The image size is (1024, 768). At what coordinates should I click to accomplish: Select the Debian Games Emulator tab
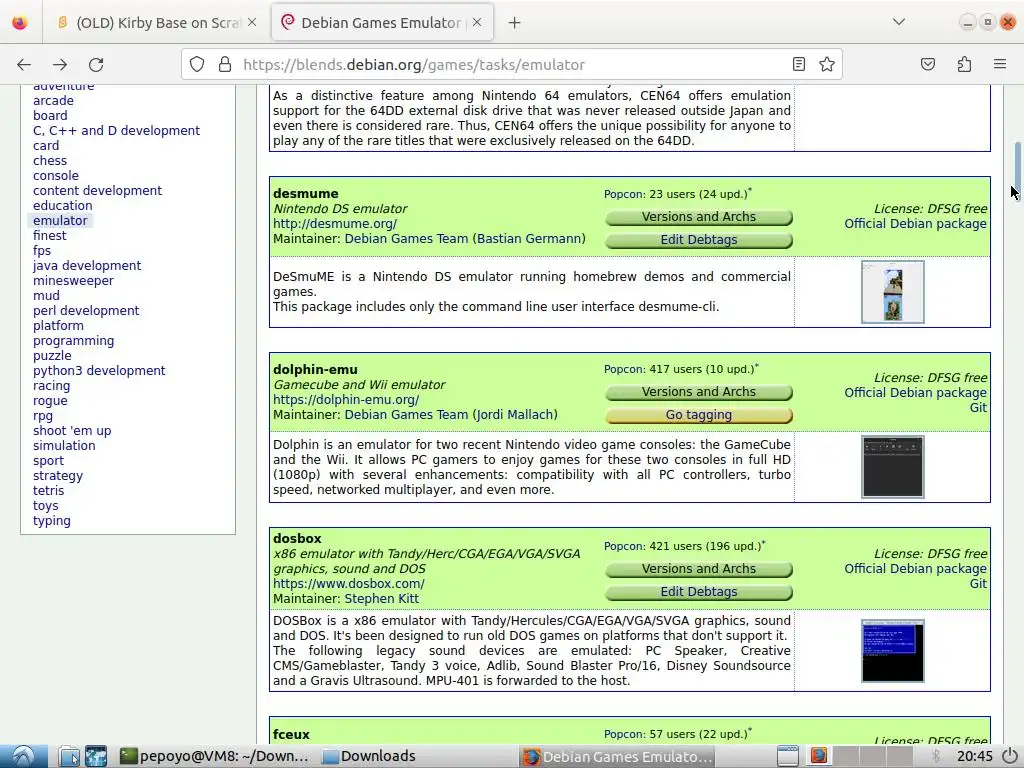click(x=382, y=23)
